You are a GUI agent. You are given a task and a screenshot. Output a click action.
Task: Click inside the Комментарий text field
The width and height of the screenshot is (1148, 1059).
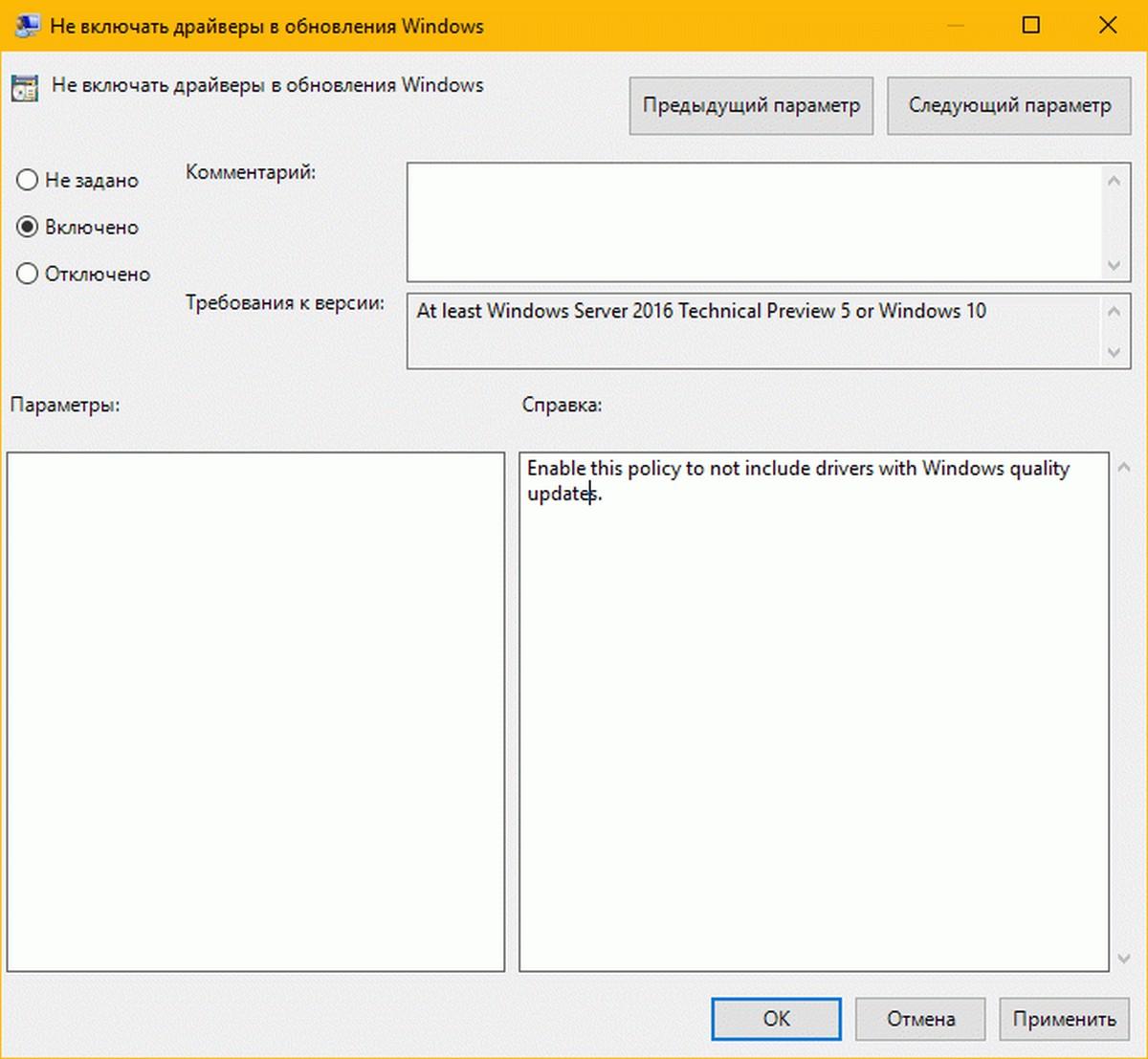754,222
